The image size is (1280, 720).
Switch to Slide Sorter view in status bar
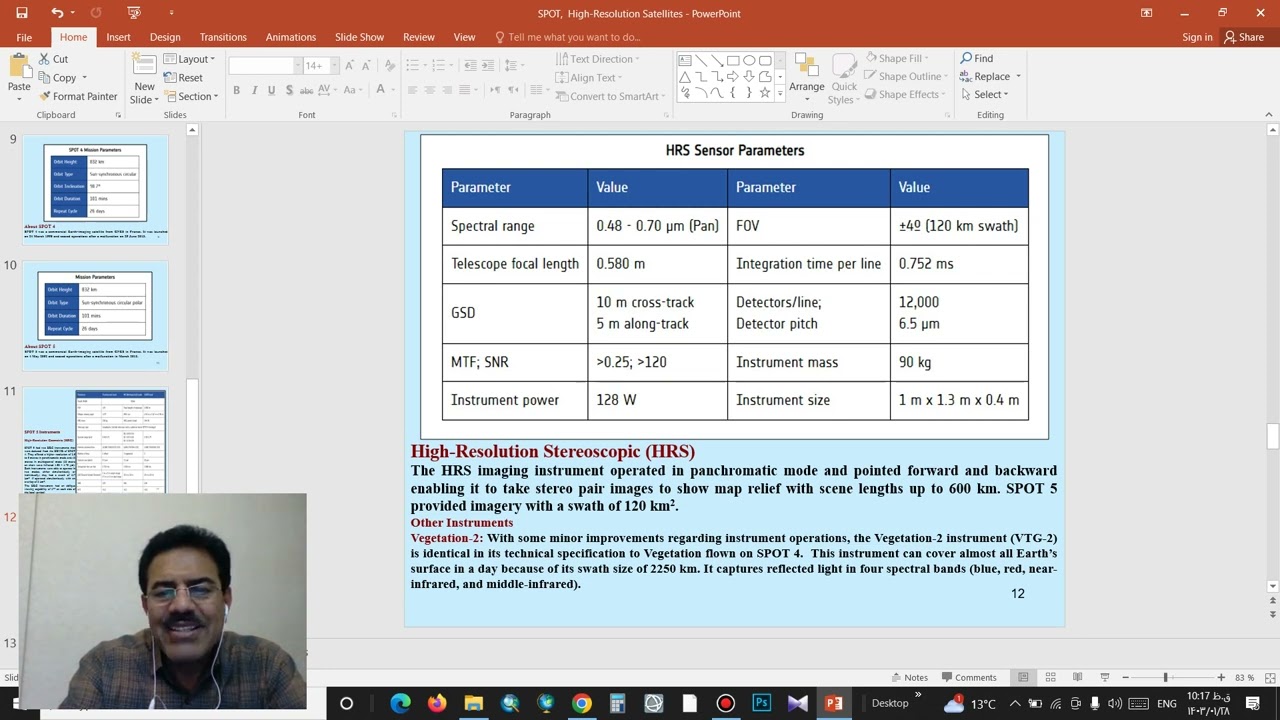click(1050, 677)
